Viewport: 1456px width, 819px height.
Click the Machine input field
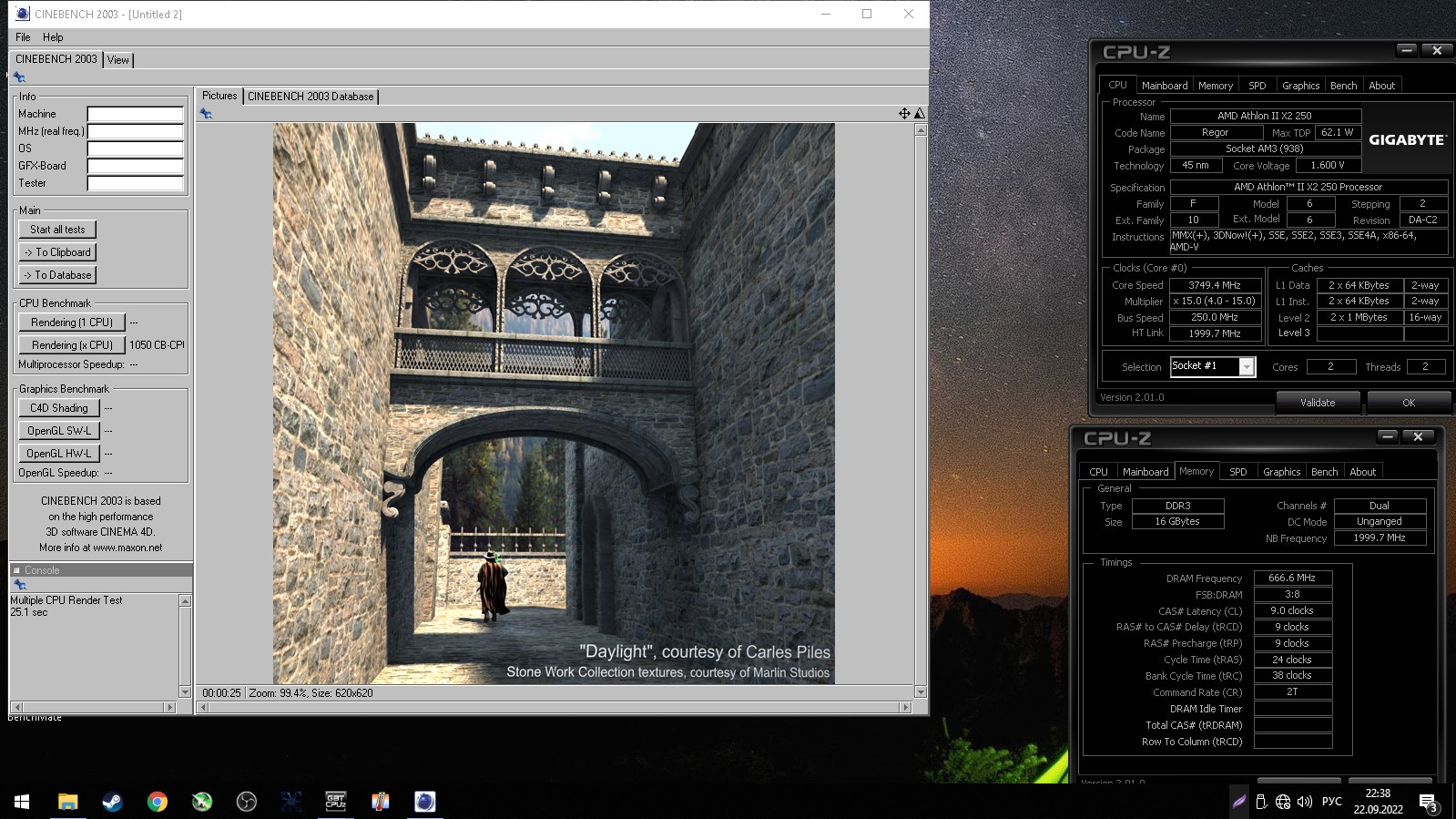click(135, 115)
